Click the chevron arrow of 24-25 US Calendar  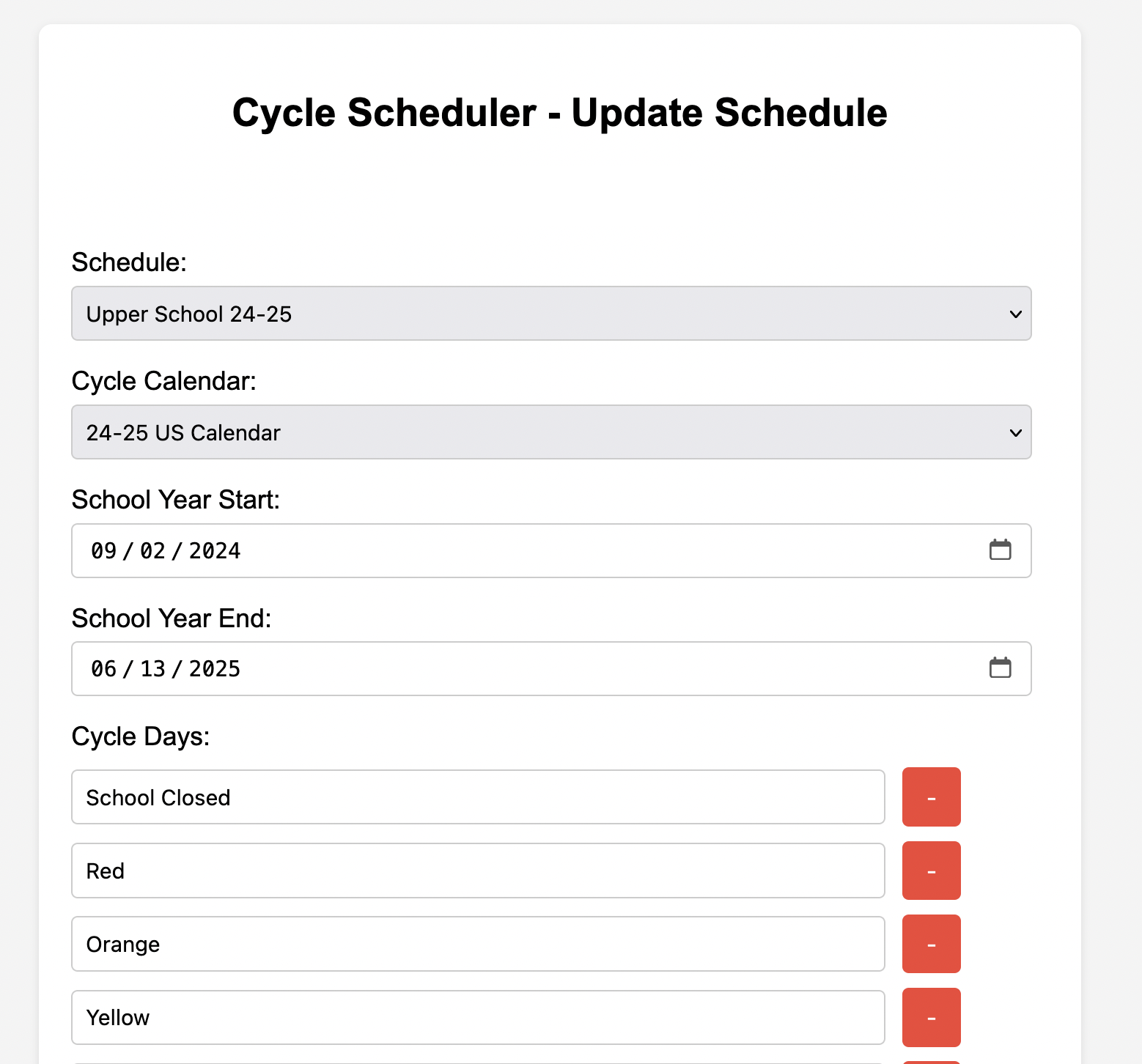tap(1015, 433)
